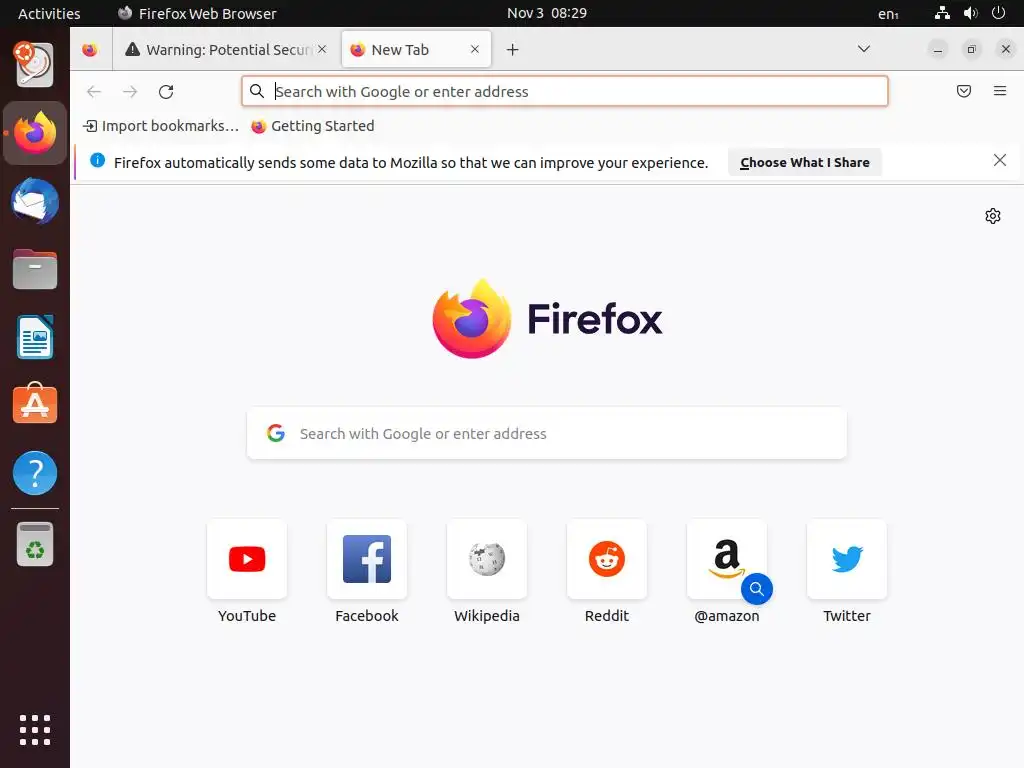Click the info icon in notification bar
The width and height of the screenshot is (1024, 768).
tap(97, 161)
